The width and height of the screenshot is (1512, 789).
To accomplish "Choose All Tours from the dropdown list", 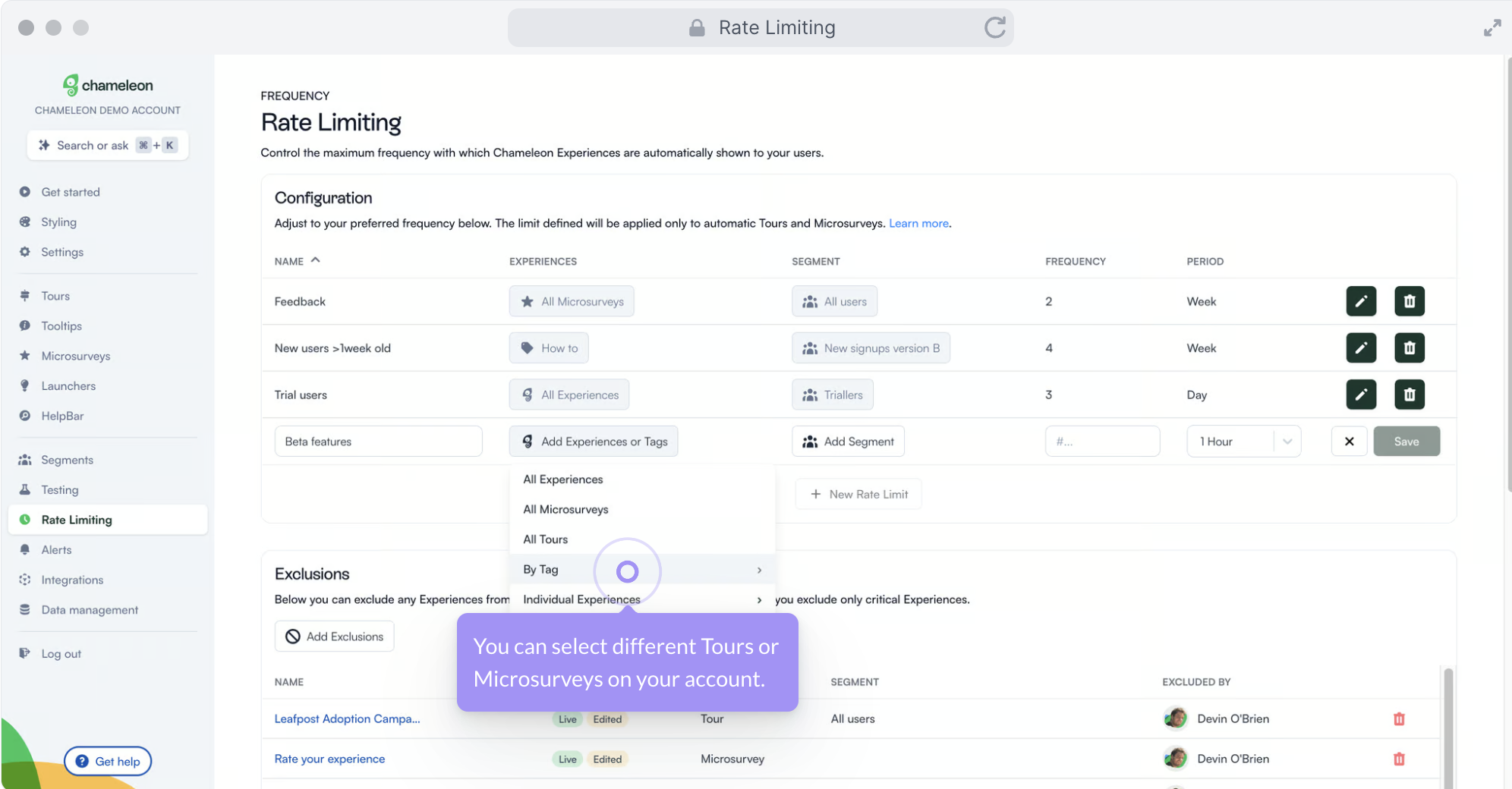I will click(x=642, y=539).
